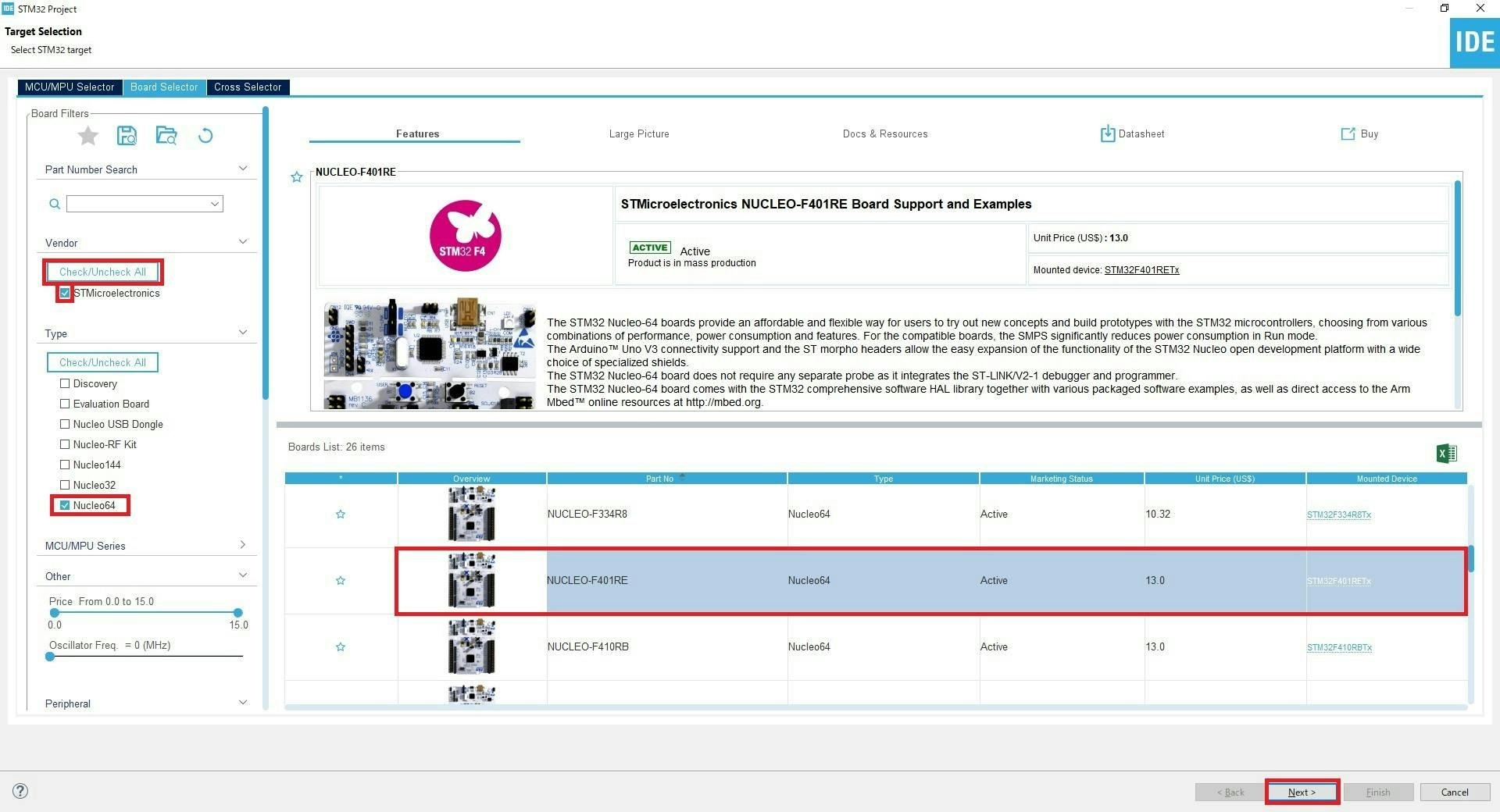Viewport: 1500px width, 812px height.
Task: Click the price slider minimum handle
Action: (55, 613)
